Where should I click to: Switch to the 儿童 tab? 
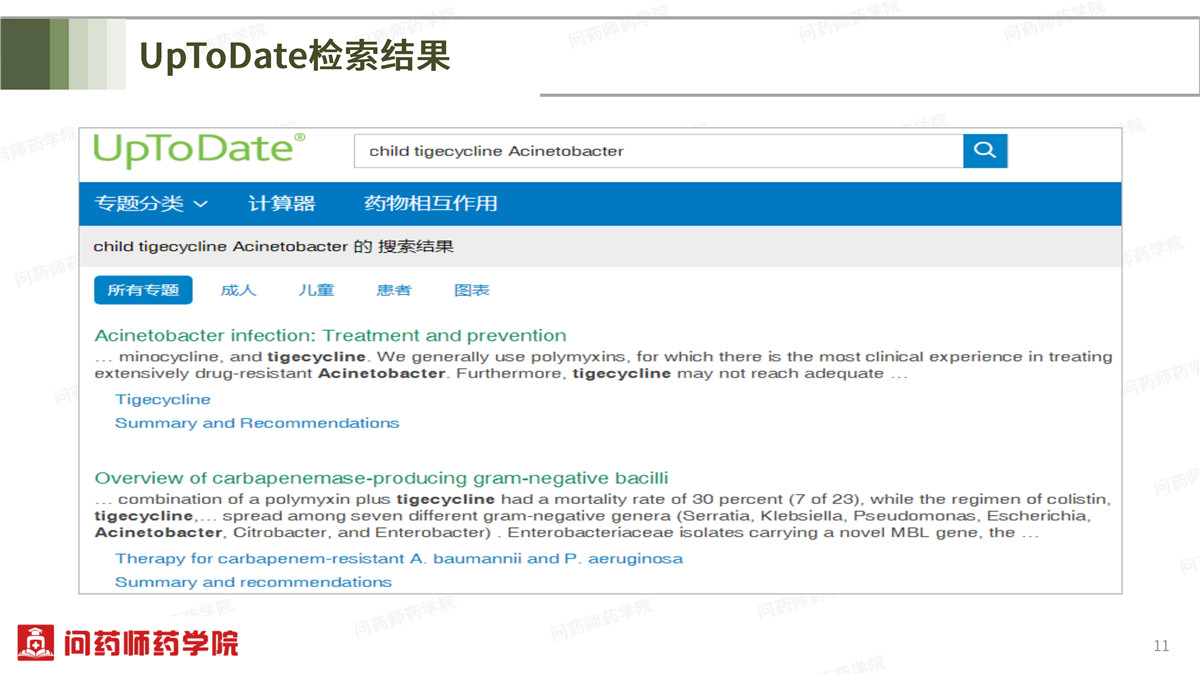316,290
